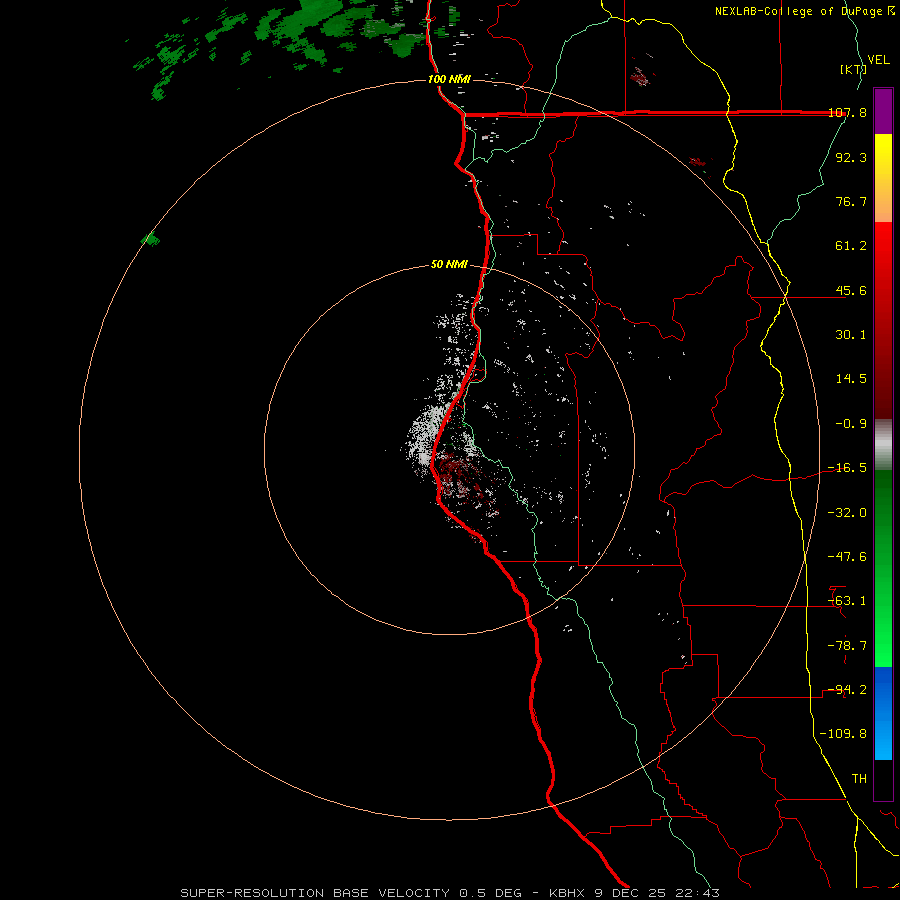Click the -47.6 velocity scale value

click(847, 557)
